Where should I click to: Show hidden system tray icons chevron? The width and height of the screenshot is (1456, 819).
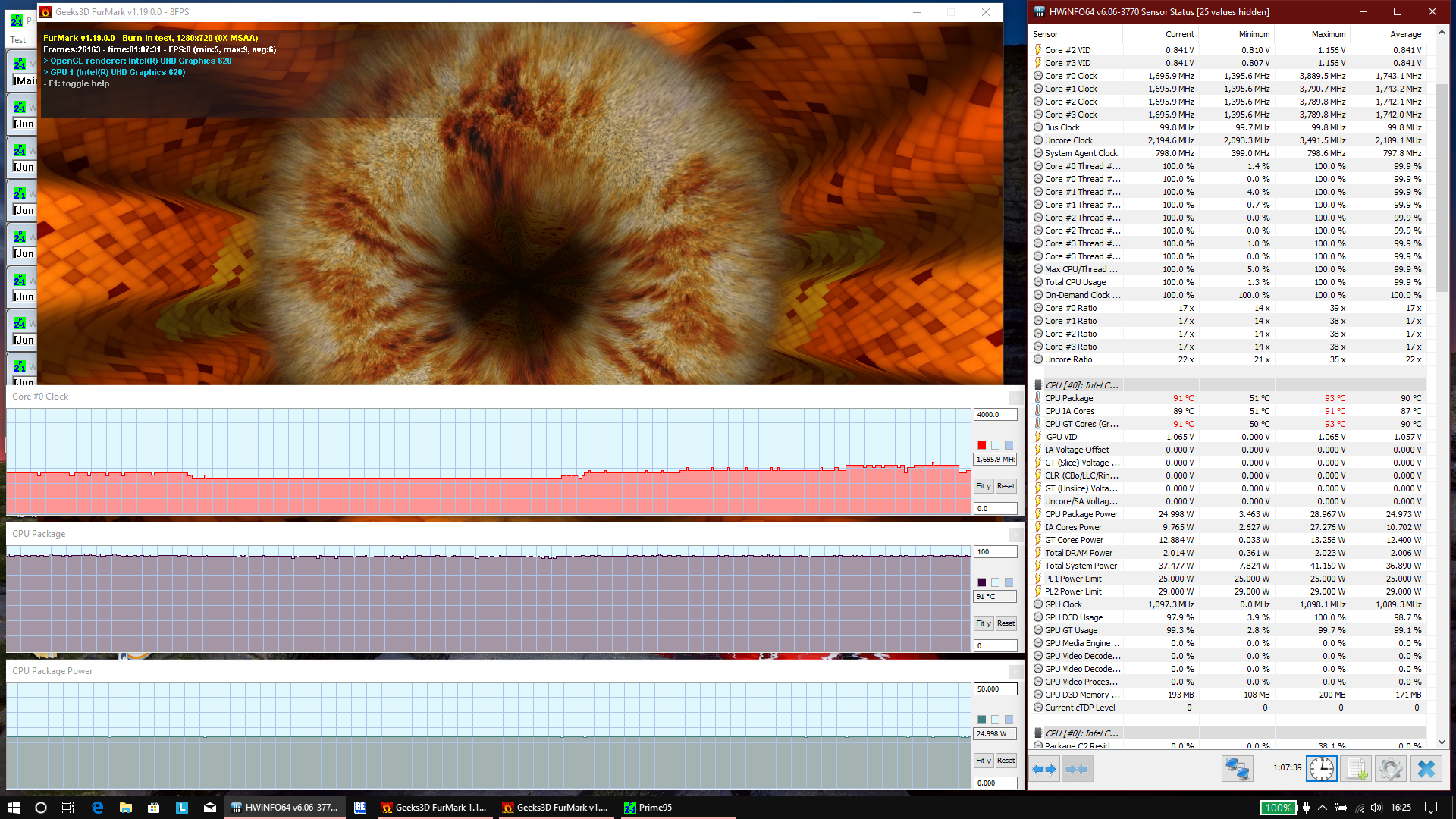click(1323, 808)
